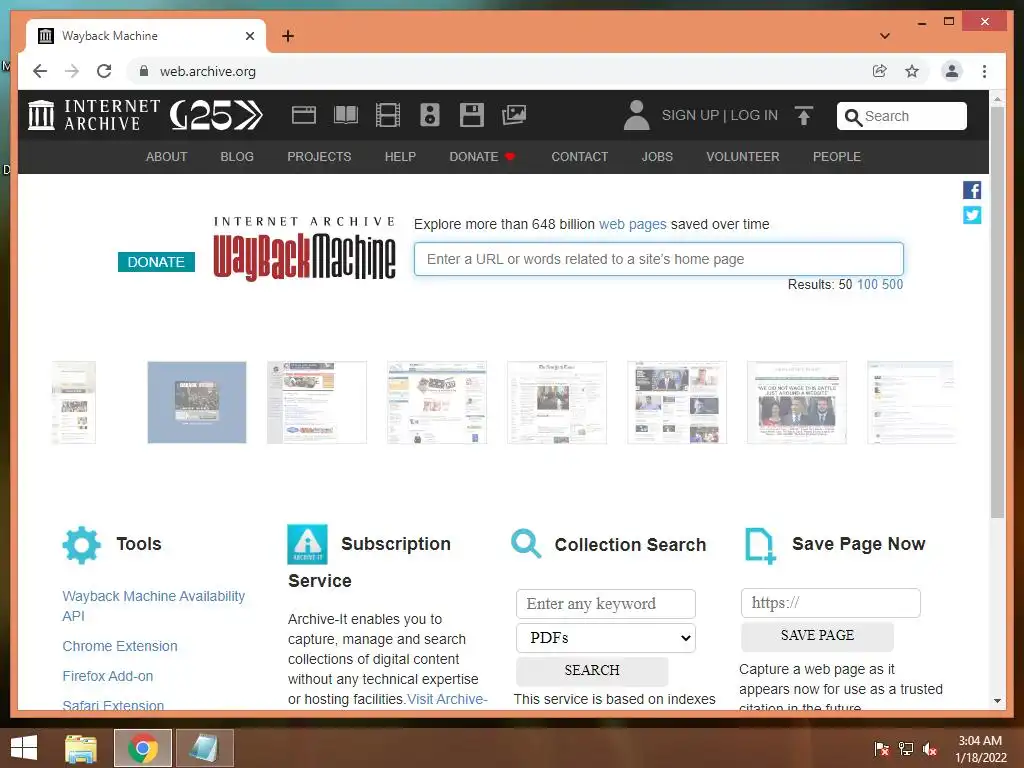This screenshot has width=1024, height=768.
Task: Open Windows Start menu
Action: click(x=24, y=748)
